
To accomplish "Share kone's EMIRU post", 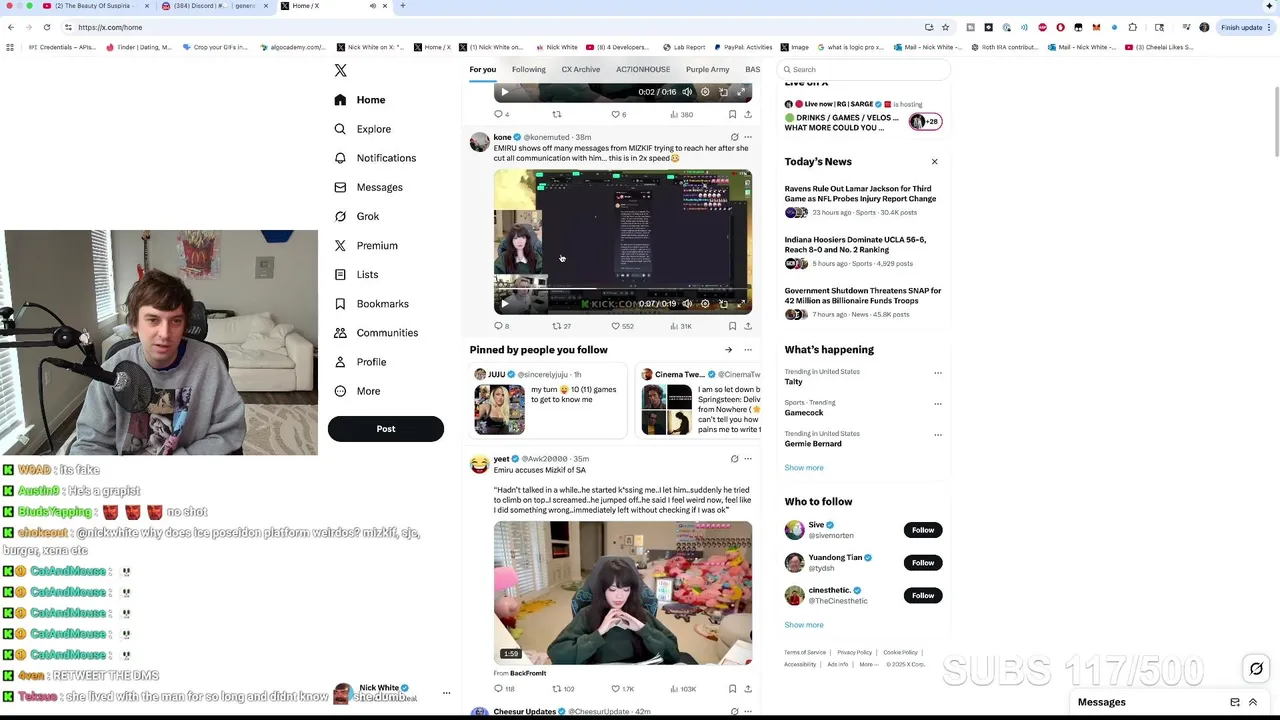I will point(747,326).
